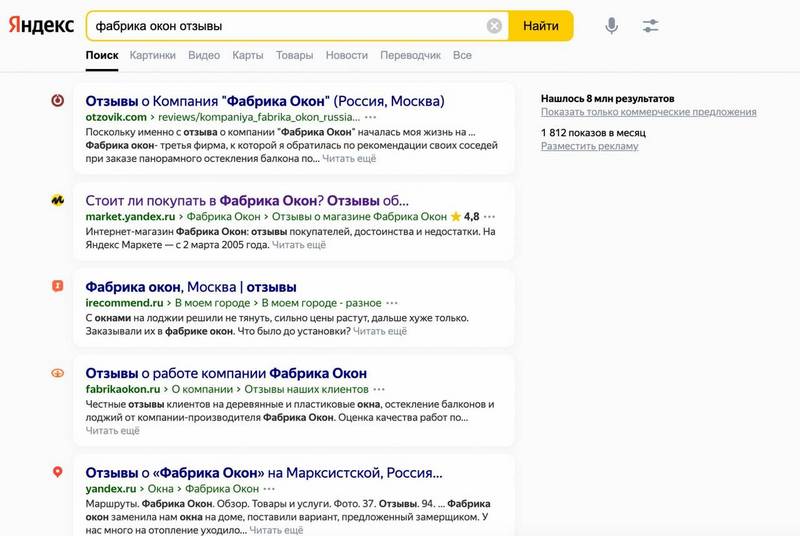Screen dimensions: 800x536
Task: Click the otzovik.com favicon
Action: 58,100
